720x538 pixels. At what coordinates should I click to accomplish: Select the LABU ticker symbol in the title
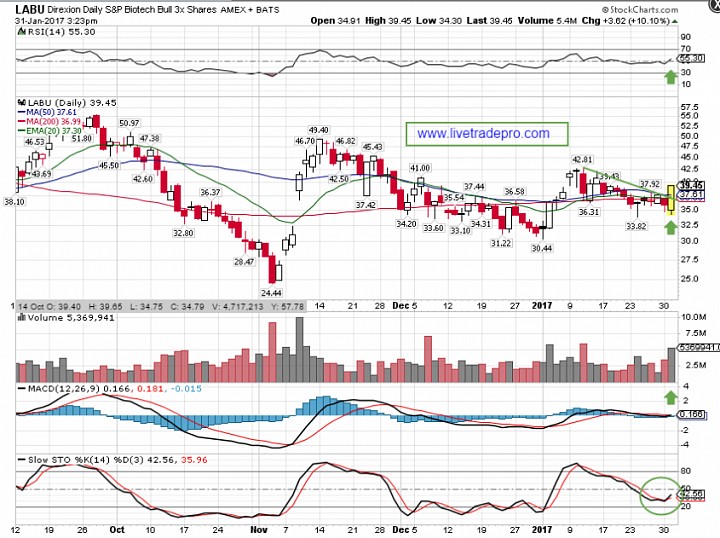(30, 9)
